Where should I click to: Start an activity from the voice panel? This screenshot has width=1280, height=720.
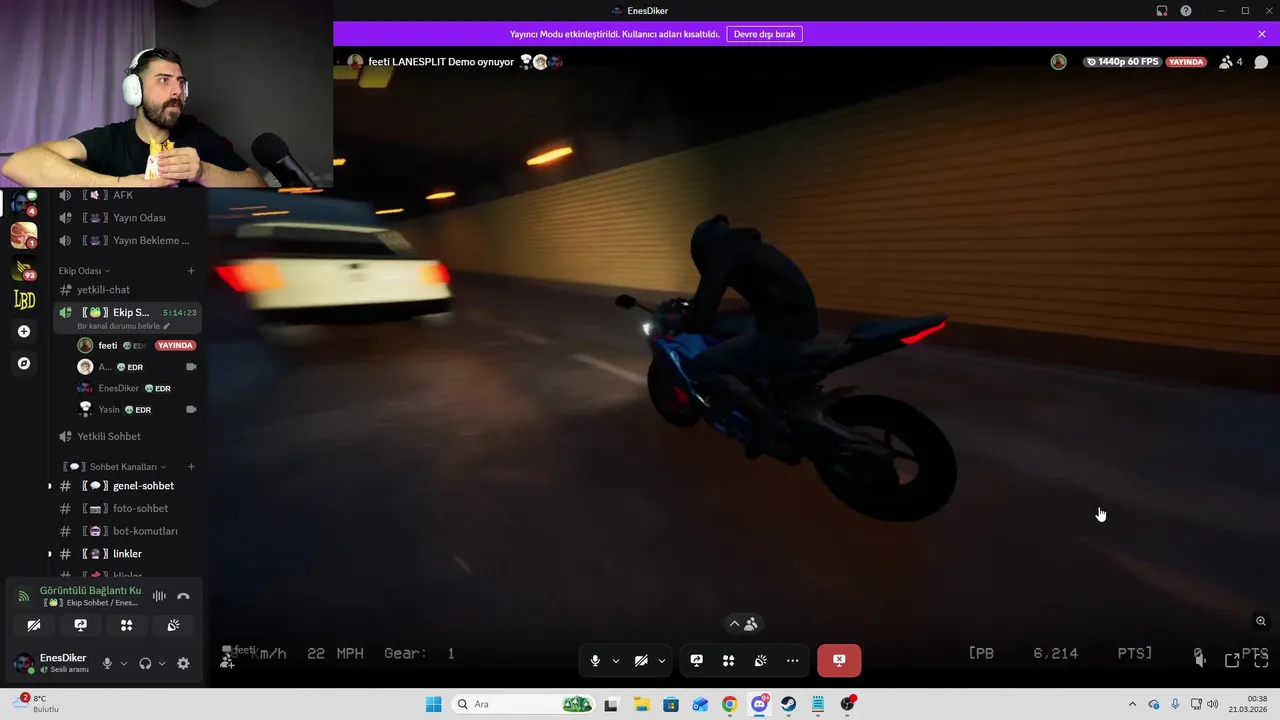point(127,625)
